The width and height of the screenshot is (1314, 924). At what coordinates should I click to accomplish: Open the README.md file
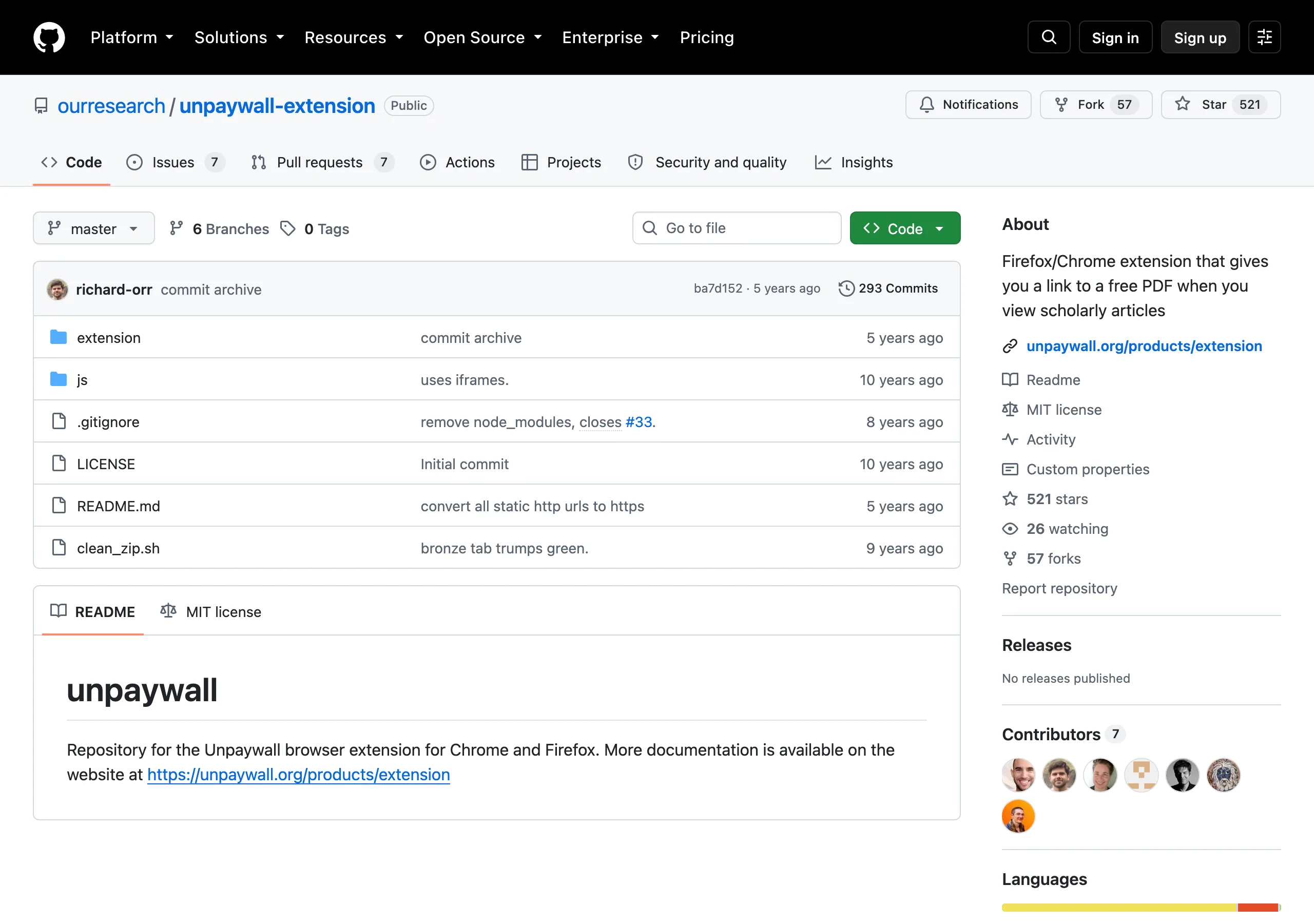tap(119, 506)
